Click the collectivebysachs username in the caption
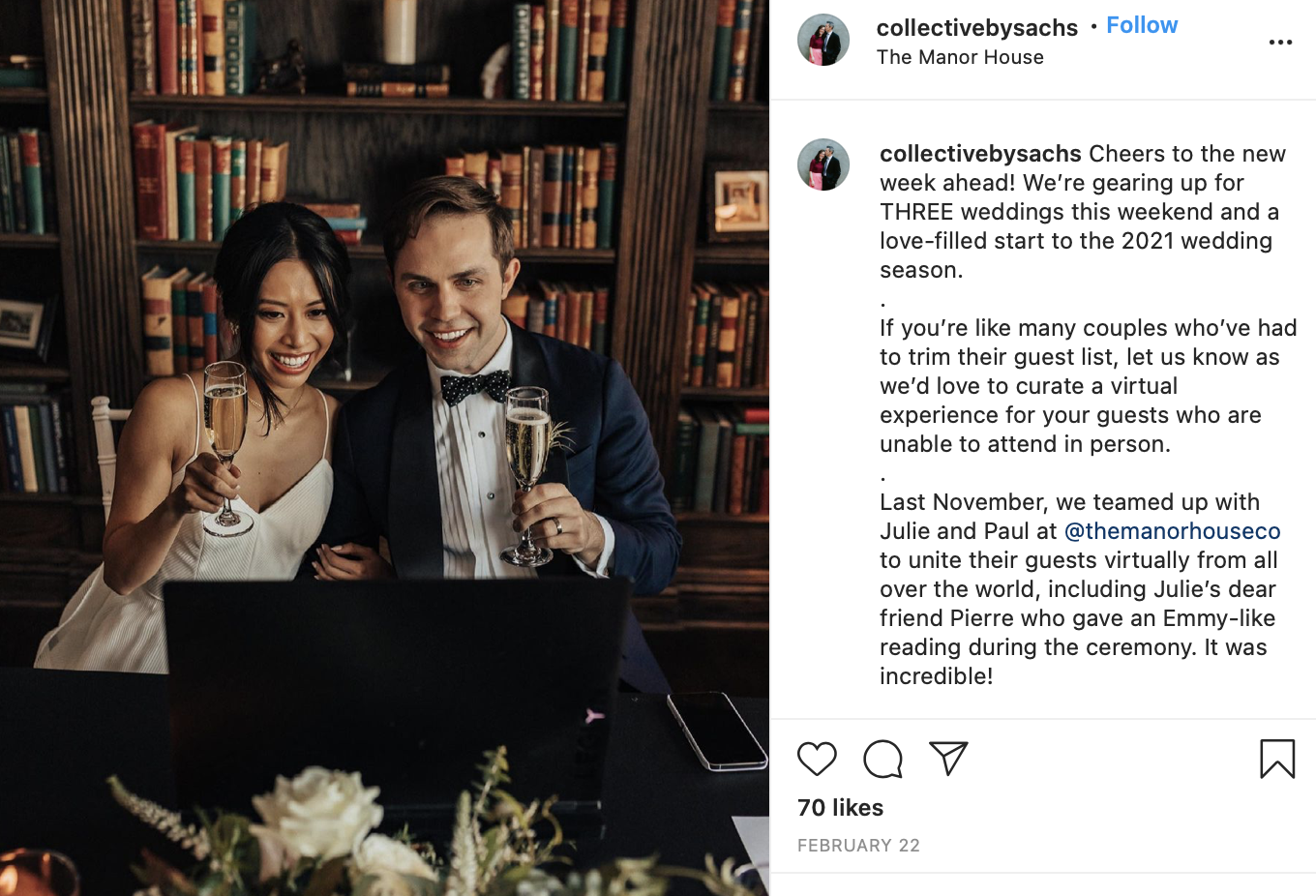Screen dimensions: 1316x896 pos(980,154)
